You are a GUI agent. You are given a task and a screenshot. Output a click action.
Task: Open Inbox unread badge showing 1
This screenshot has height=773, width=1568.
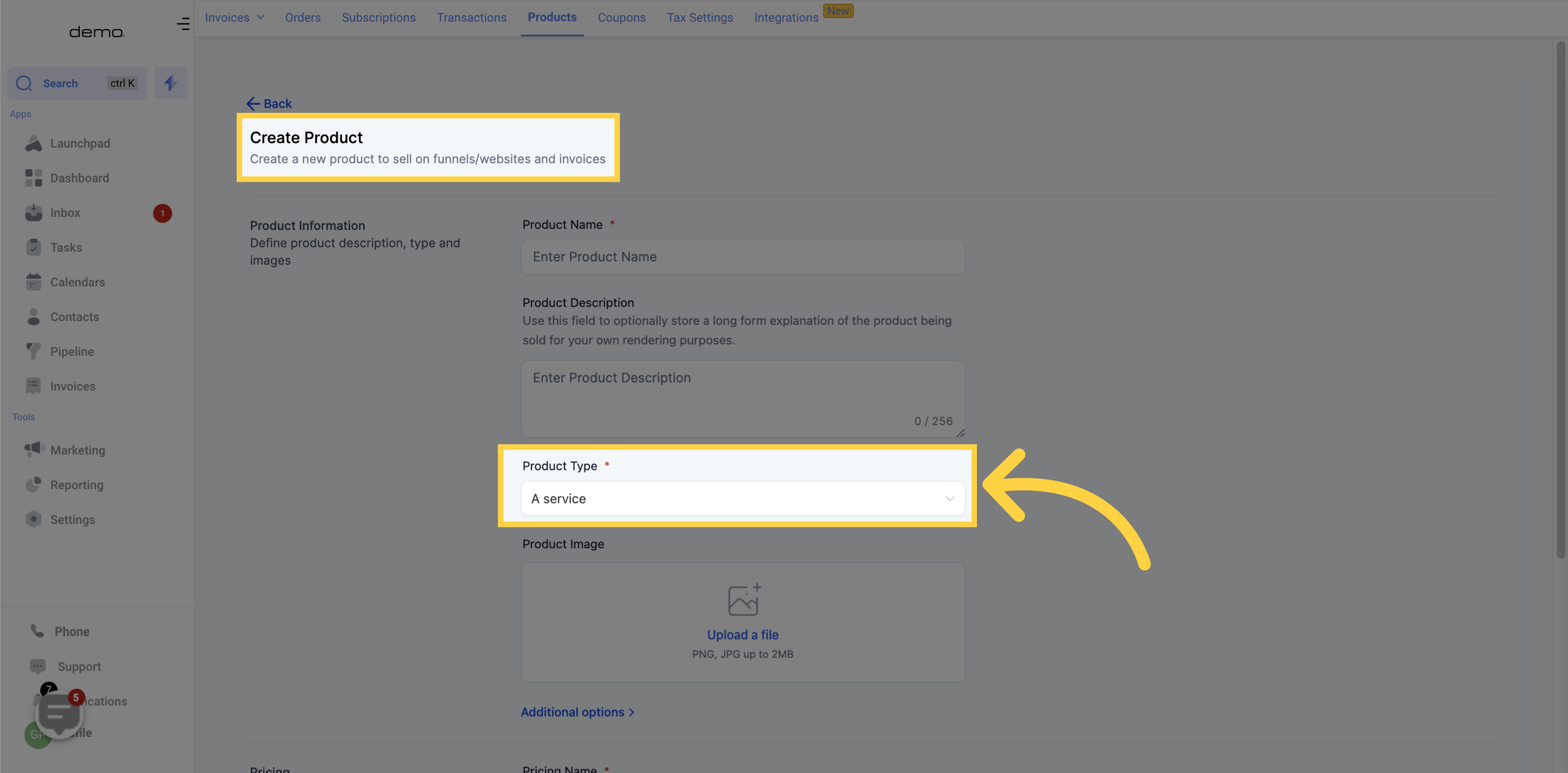click(x=162, y=214)
